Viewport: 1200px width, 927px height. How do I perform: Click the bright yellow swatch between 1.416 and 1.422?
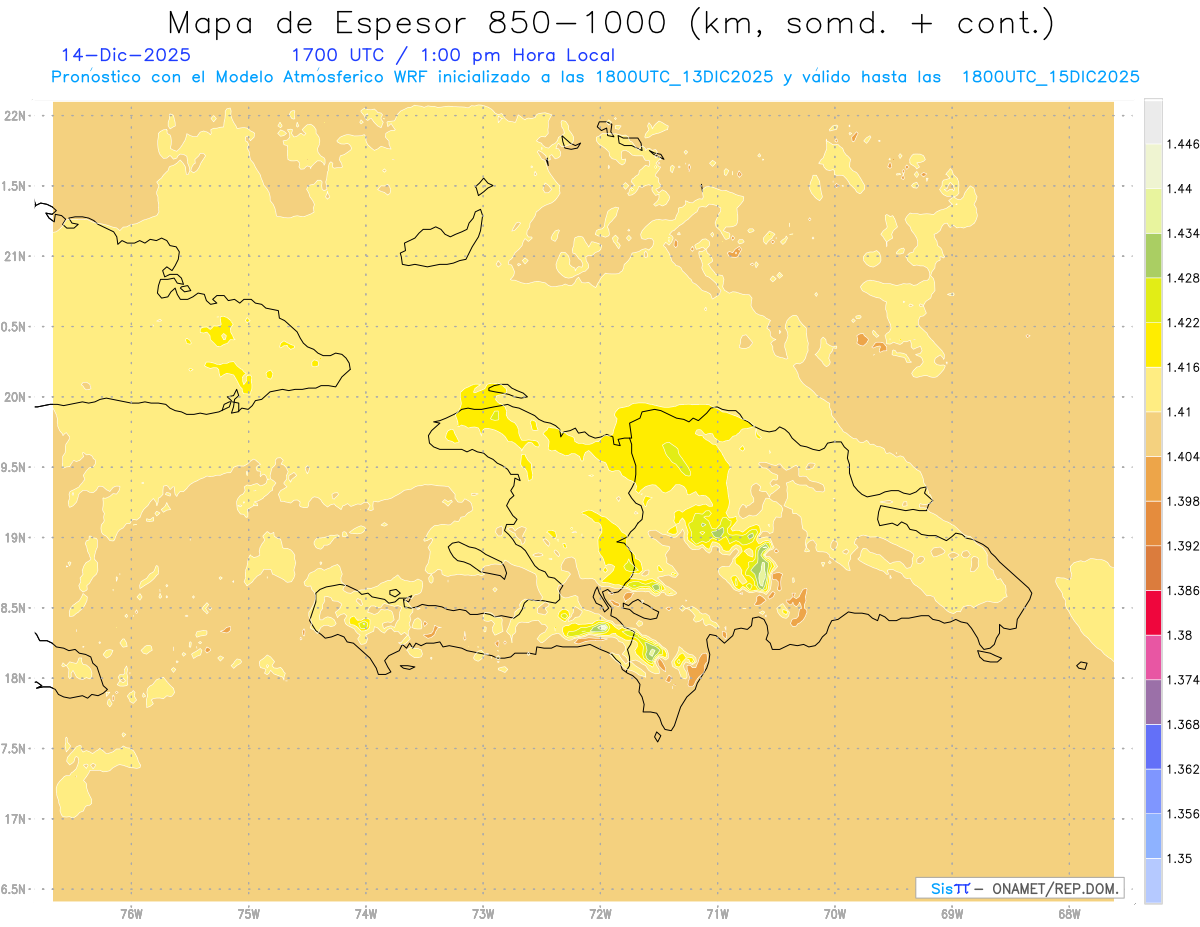[x=1153, y=345]
